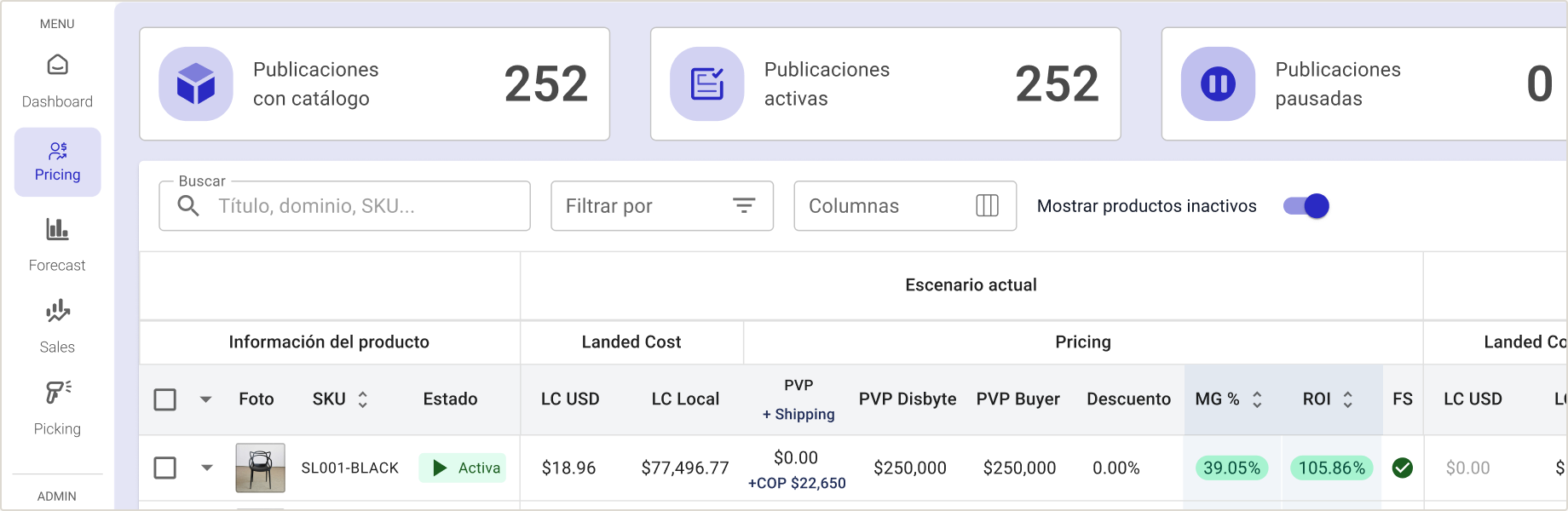Click the PVP + Shipping column header
This screenshot has height=511, width=1568.
click(798, 399)
